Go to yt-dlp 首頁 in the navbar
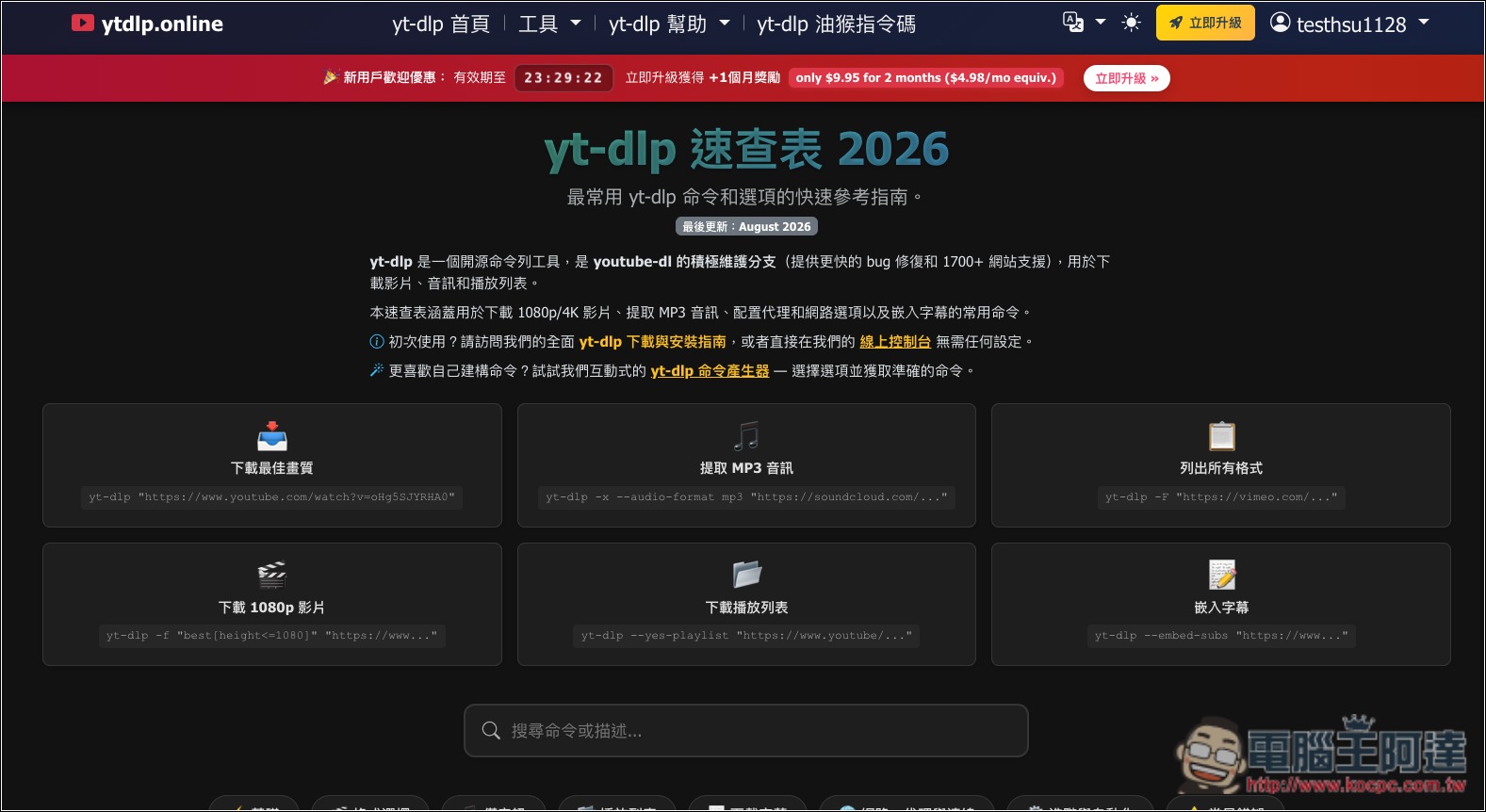Screen dimensions: 1486x812 (x=441, y=24)
